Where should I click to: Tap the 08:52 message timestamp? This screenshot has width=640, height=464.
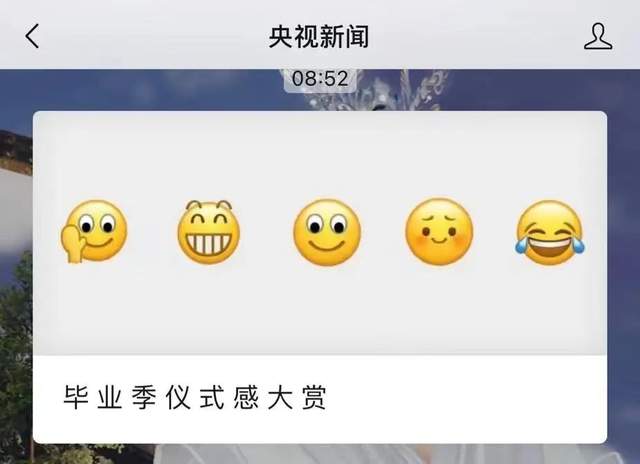320,78
